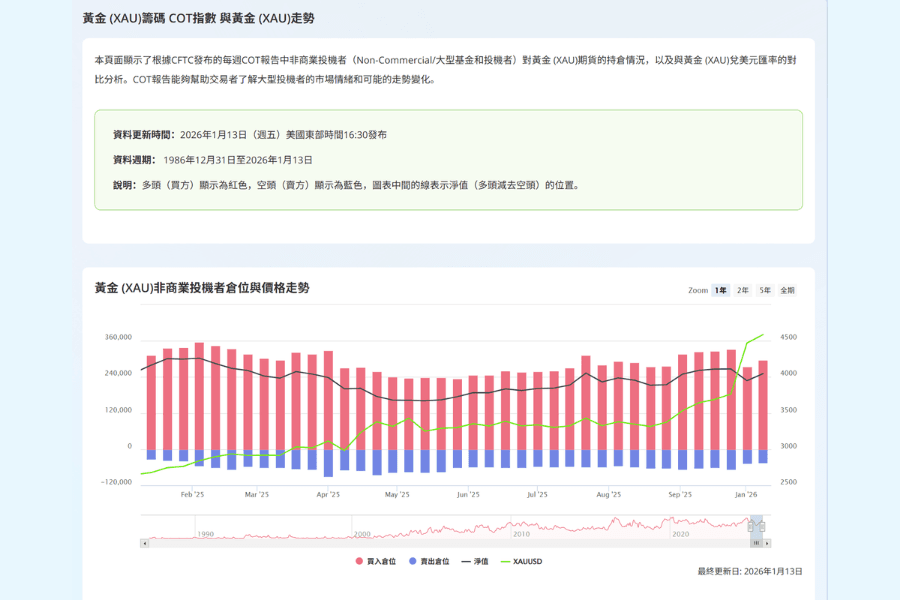
Task: Click the navigator scroll-right arrow
Action: pyautogui.click(x=769, y=542)
